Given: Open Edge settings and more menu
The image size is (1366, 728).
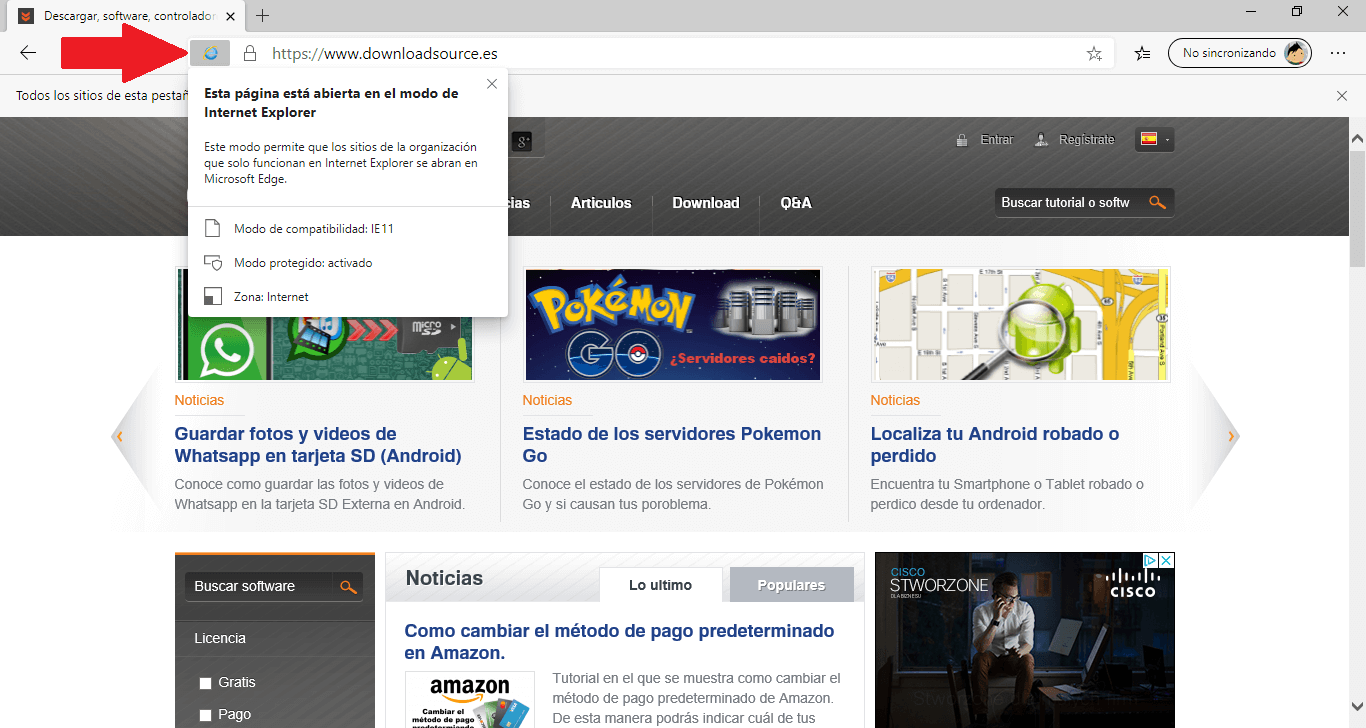Looking at the screenshot, I should point(1338,53).
